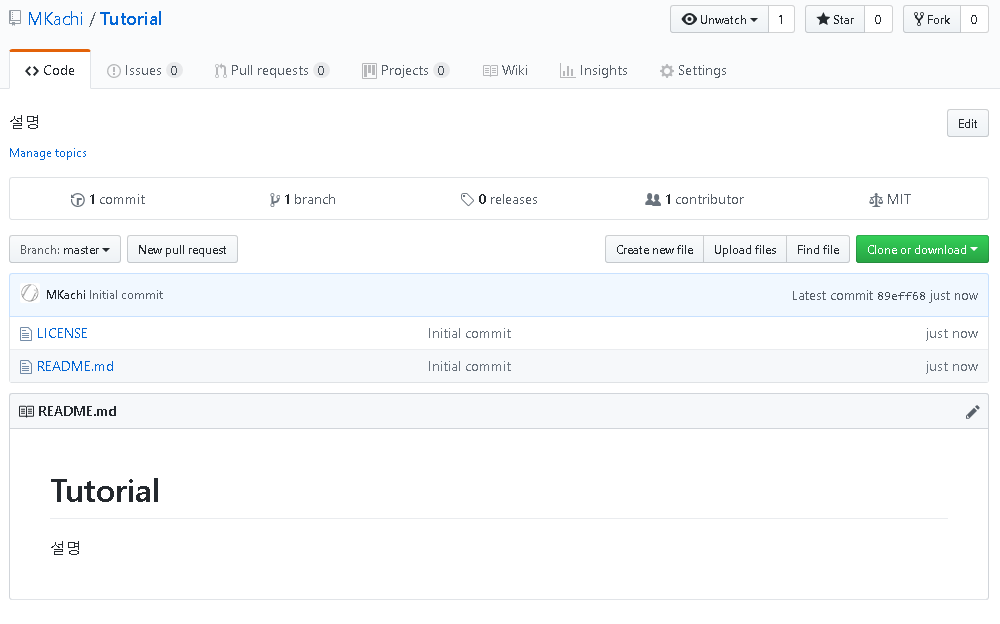
Task: Click the contributors people icon
Action: pos(653,200)
